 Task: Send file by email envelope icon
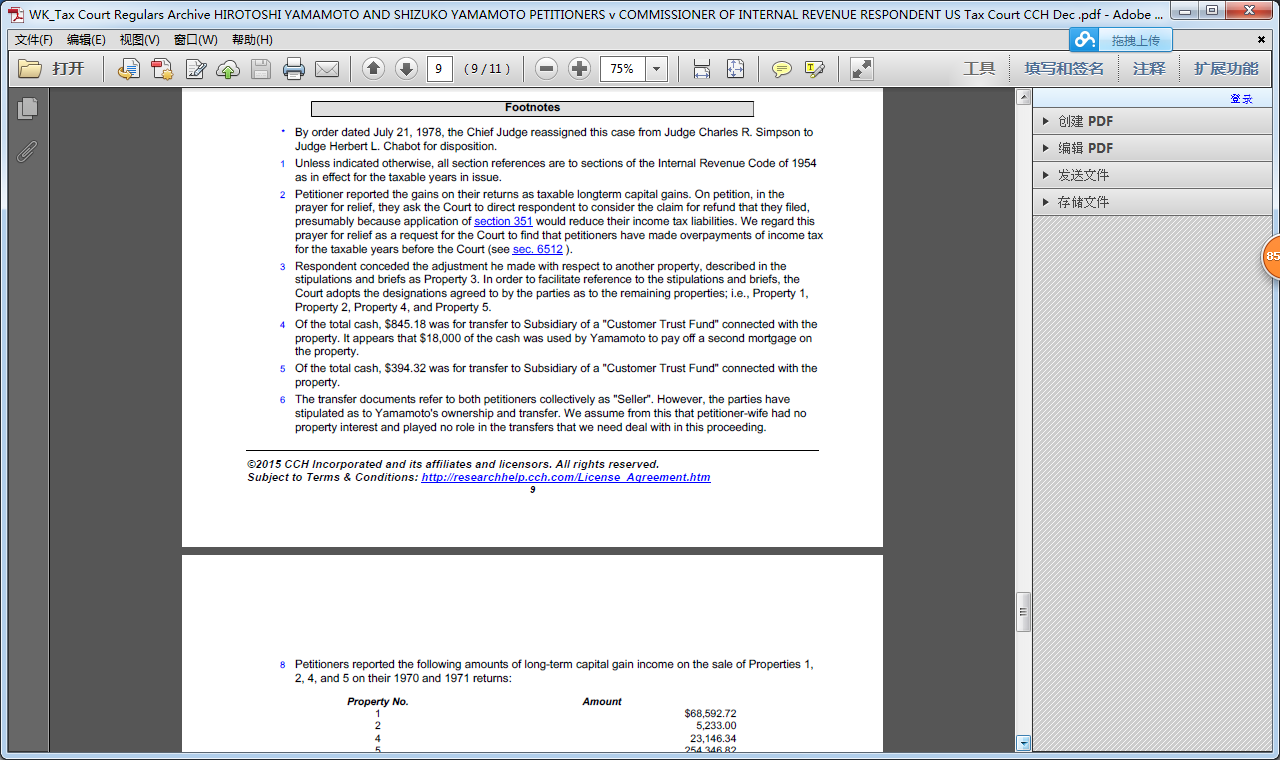[327, 69]
